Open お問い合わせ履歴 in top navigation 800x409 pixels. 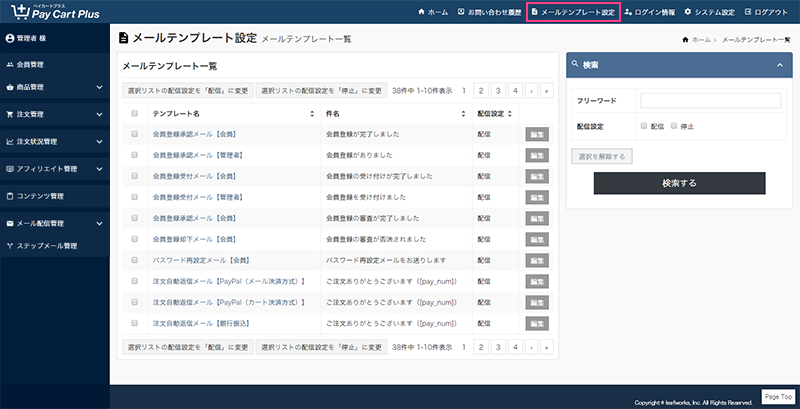click(487, 12)
